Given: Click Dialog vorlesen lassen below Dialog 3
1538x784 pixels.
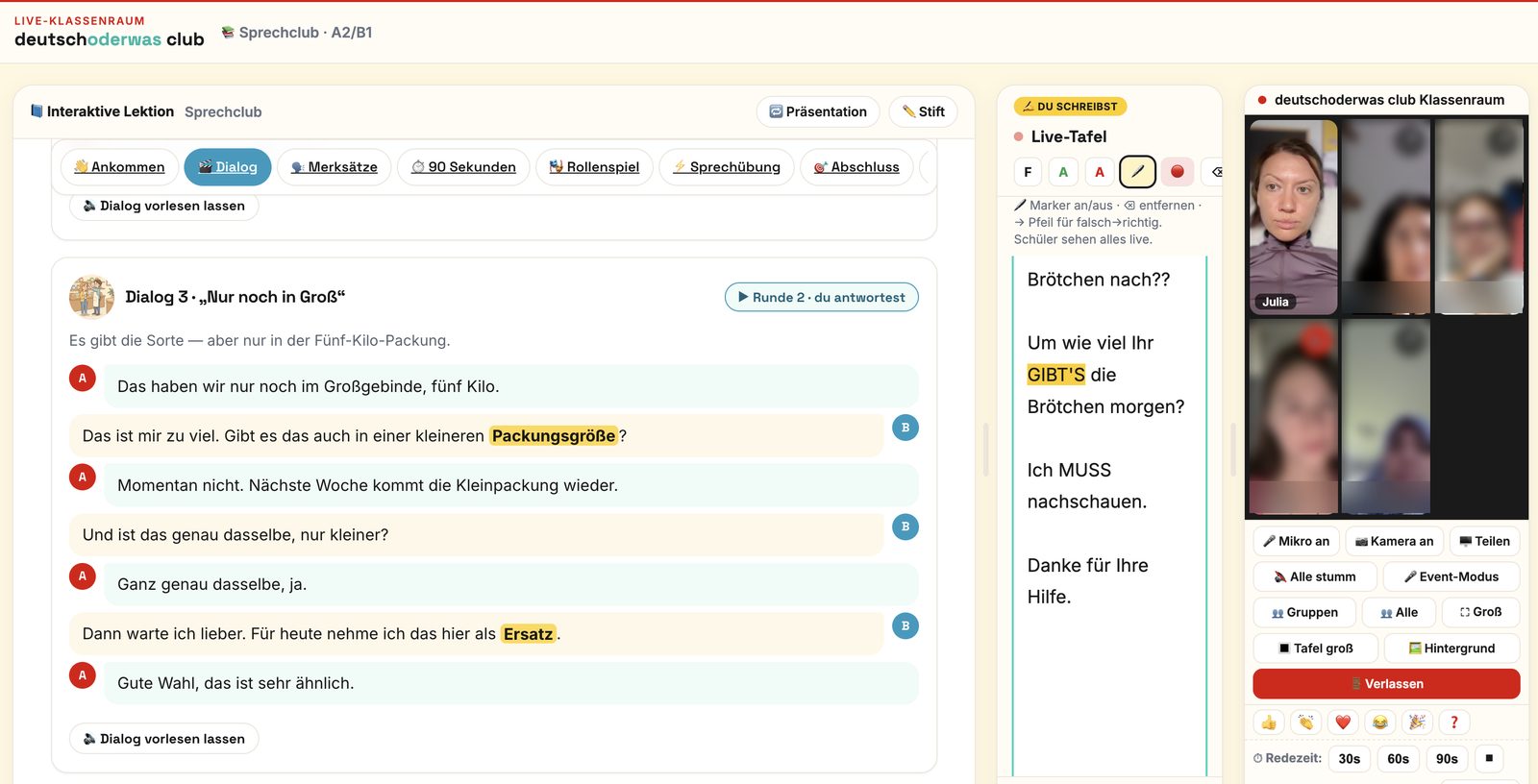Looking at the screenshot, I should tap(163, 739).
